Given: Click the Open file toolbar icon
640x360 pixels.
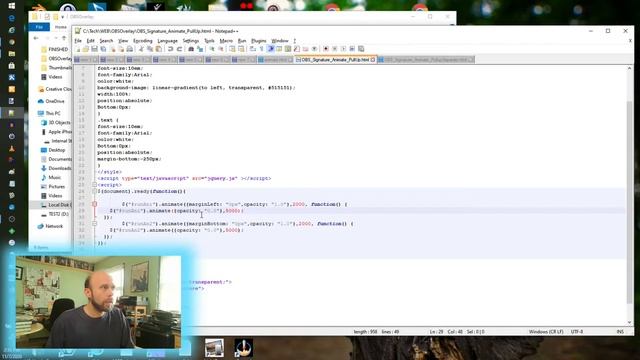Looking at the screenshot, I should click(x=86, y=49).
